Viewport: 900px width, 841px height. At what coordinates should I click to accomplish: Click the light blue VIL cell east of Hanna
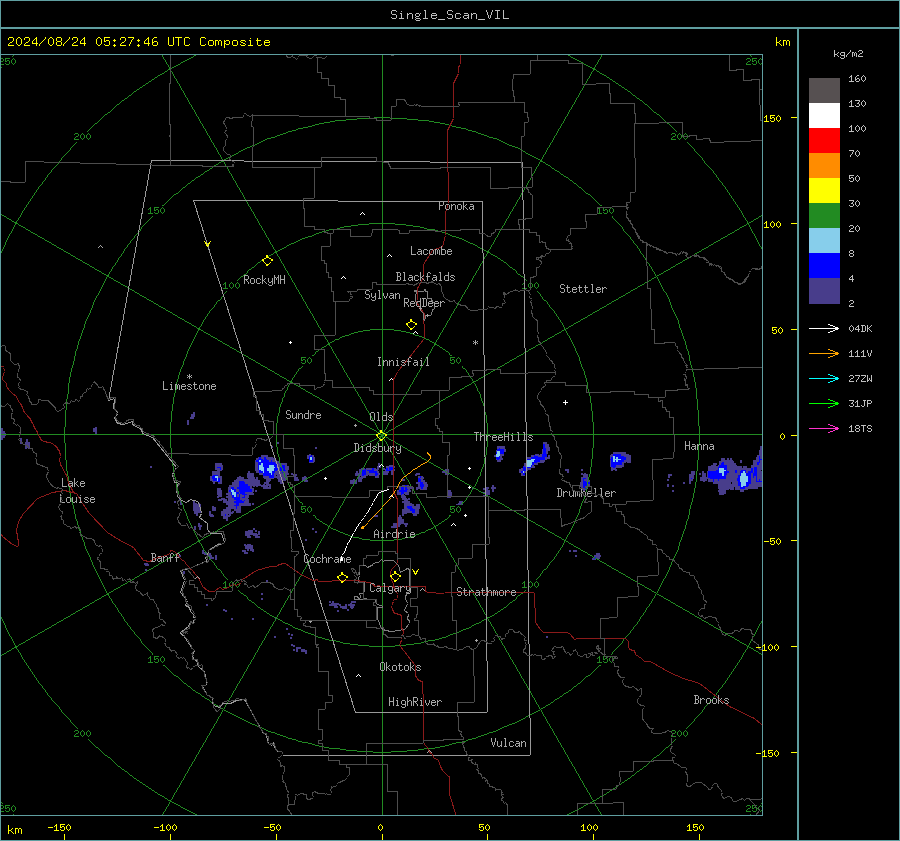click(744, 478)
